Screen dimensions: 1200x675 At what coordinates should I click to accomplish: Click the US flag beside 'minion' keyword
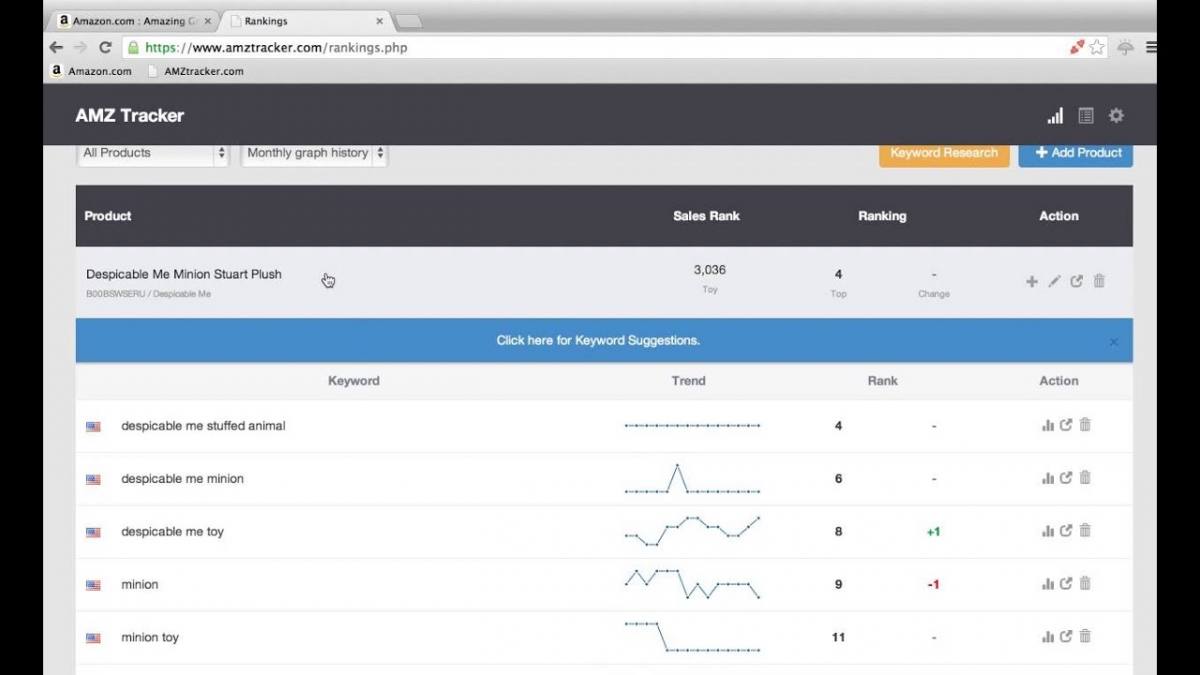click(x=93, y=584)
